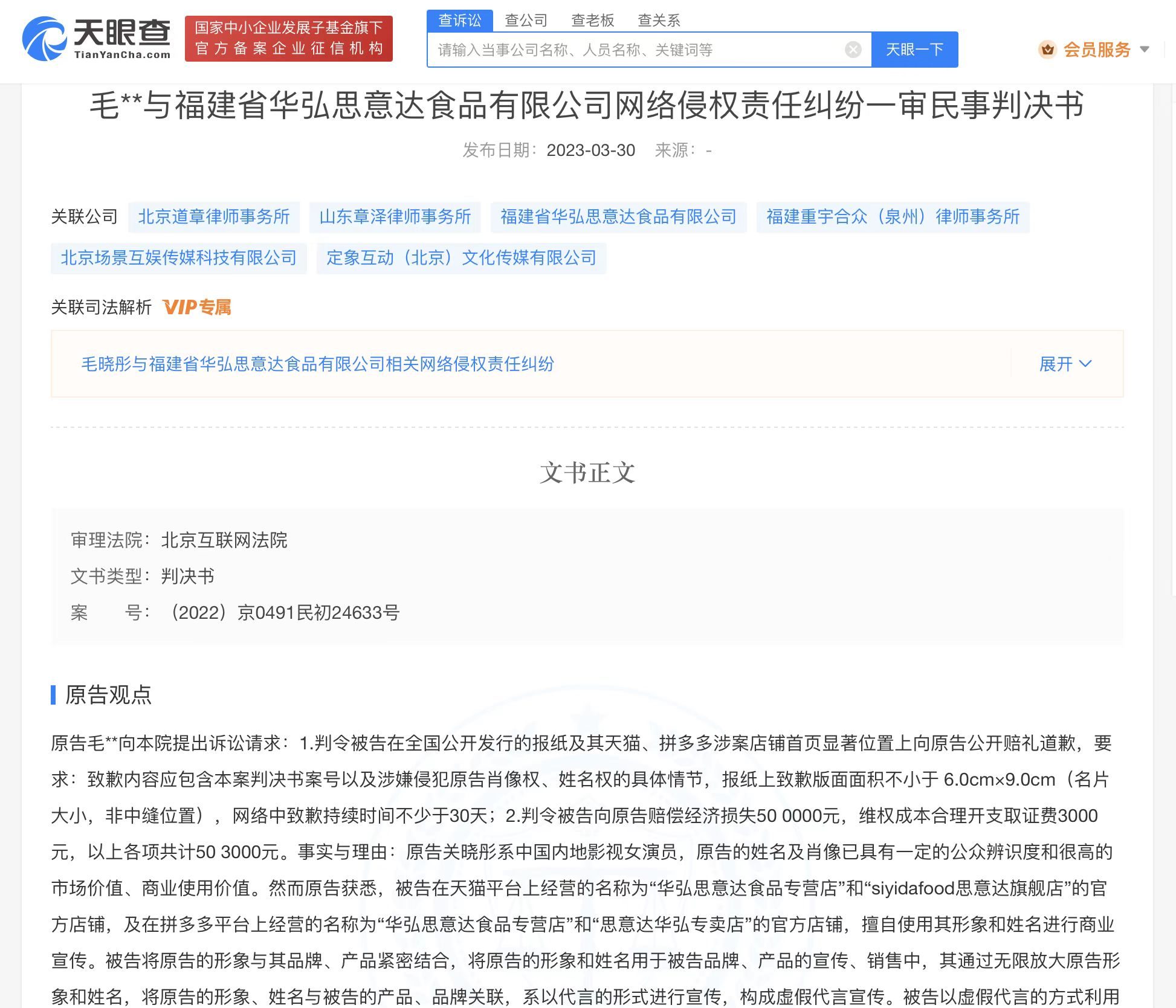Switch to the 查公司 tab
The width and height of the screenshot is (1176, 1008).
click(525, 20)
